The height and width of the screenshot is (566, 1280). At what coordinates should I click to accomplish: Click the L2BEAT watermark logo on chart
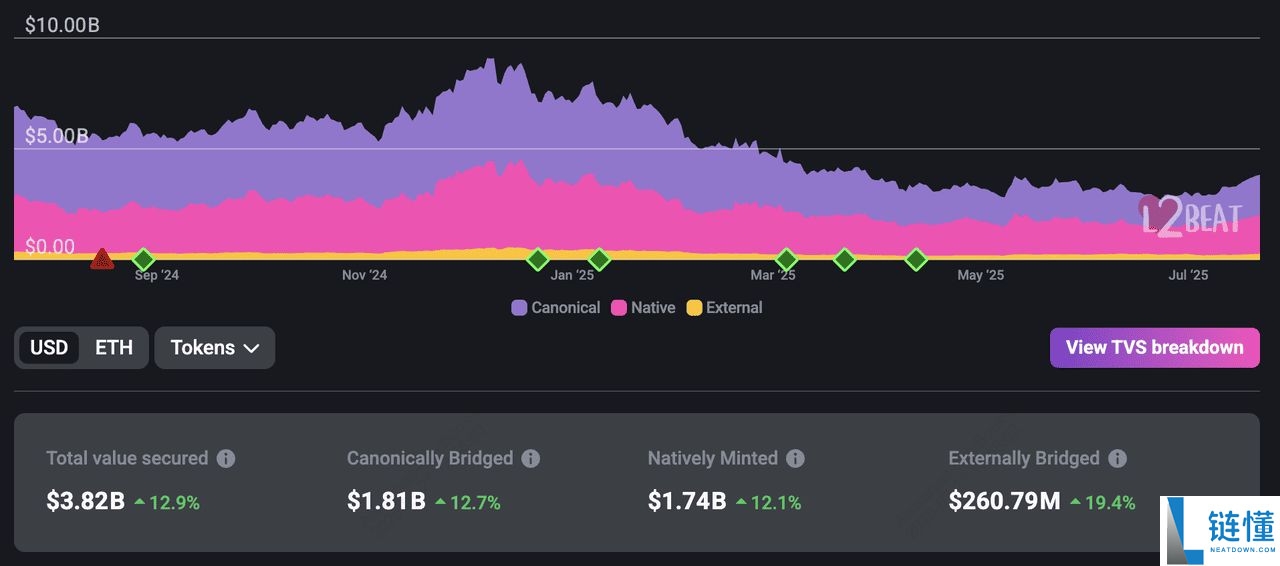[1191, 217]
